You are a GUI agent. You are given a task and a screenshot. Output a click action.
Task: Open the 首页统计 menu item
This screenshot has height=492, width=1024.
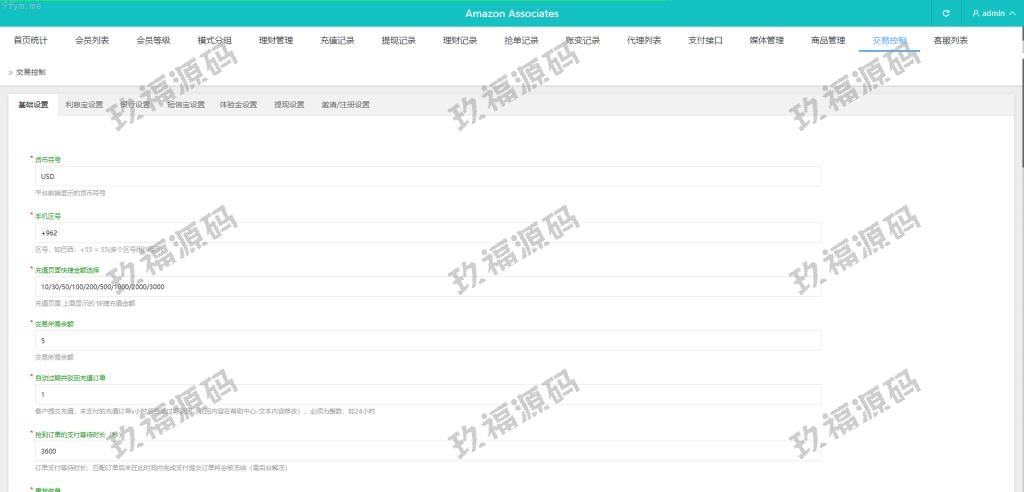[x=30, y=41]
